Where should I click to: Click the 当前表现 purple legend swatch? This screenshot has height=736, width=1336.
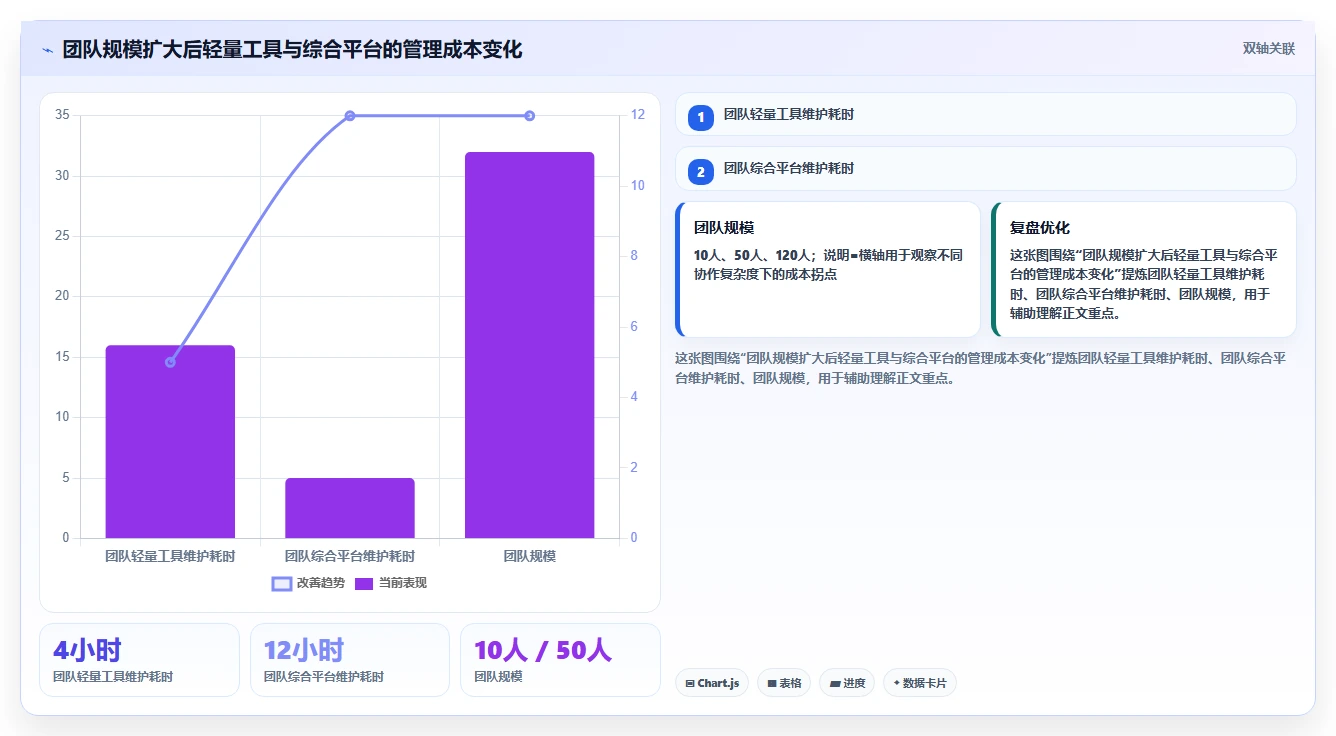(364, 583)
